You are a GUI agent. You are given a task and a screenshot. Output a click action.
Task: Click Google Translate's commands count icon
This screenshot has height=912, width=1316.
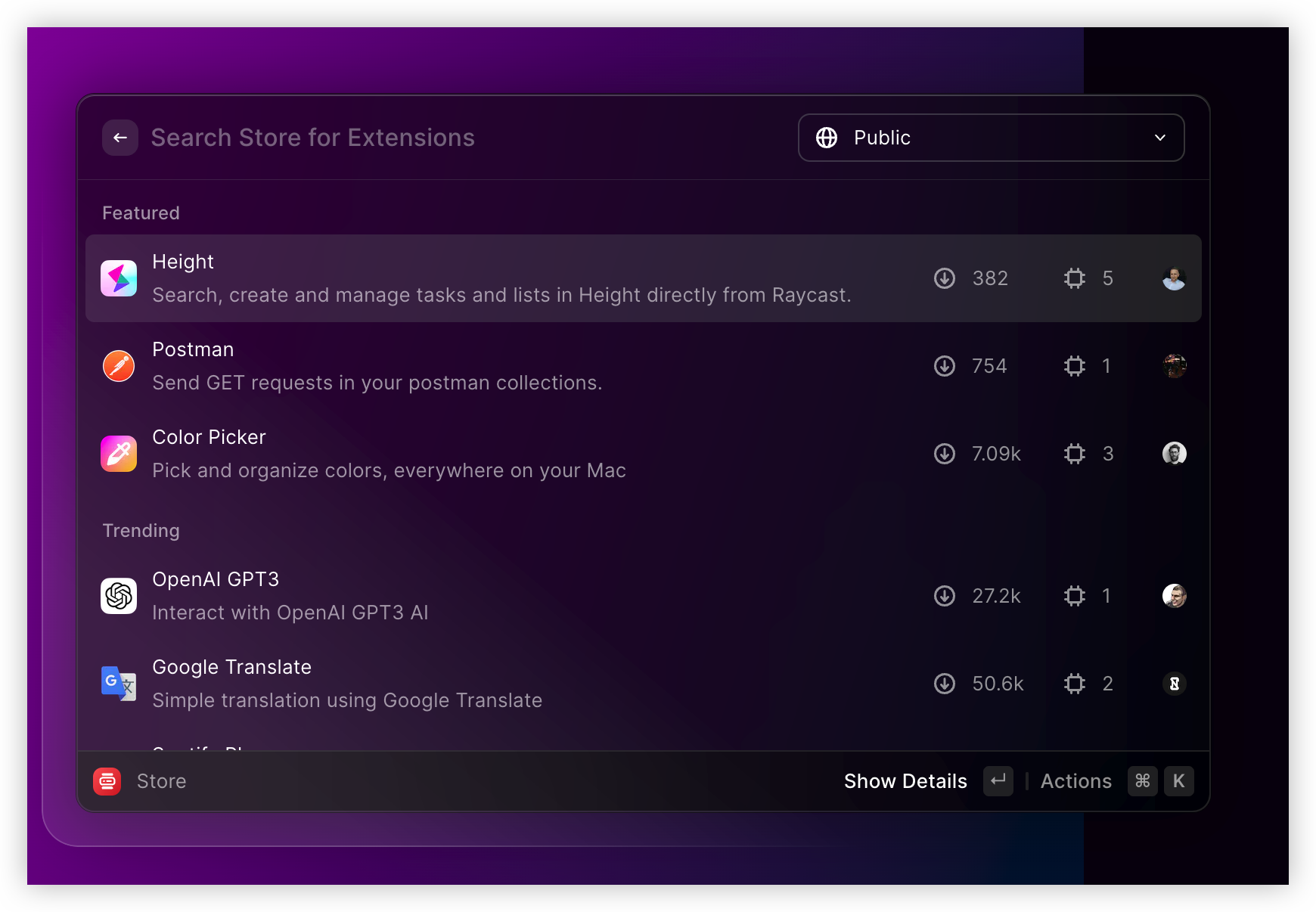click(x=1075, y=684)
